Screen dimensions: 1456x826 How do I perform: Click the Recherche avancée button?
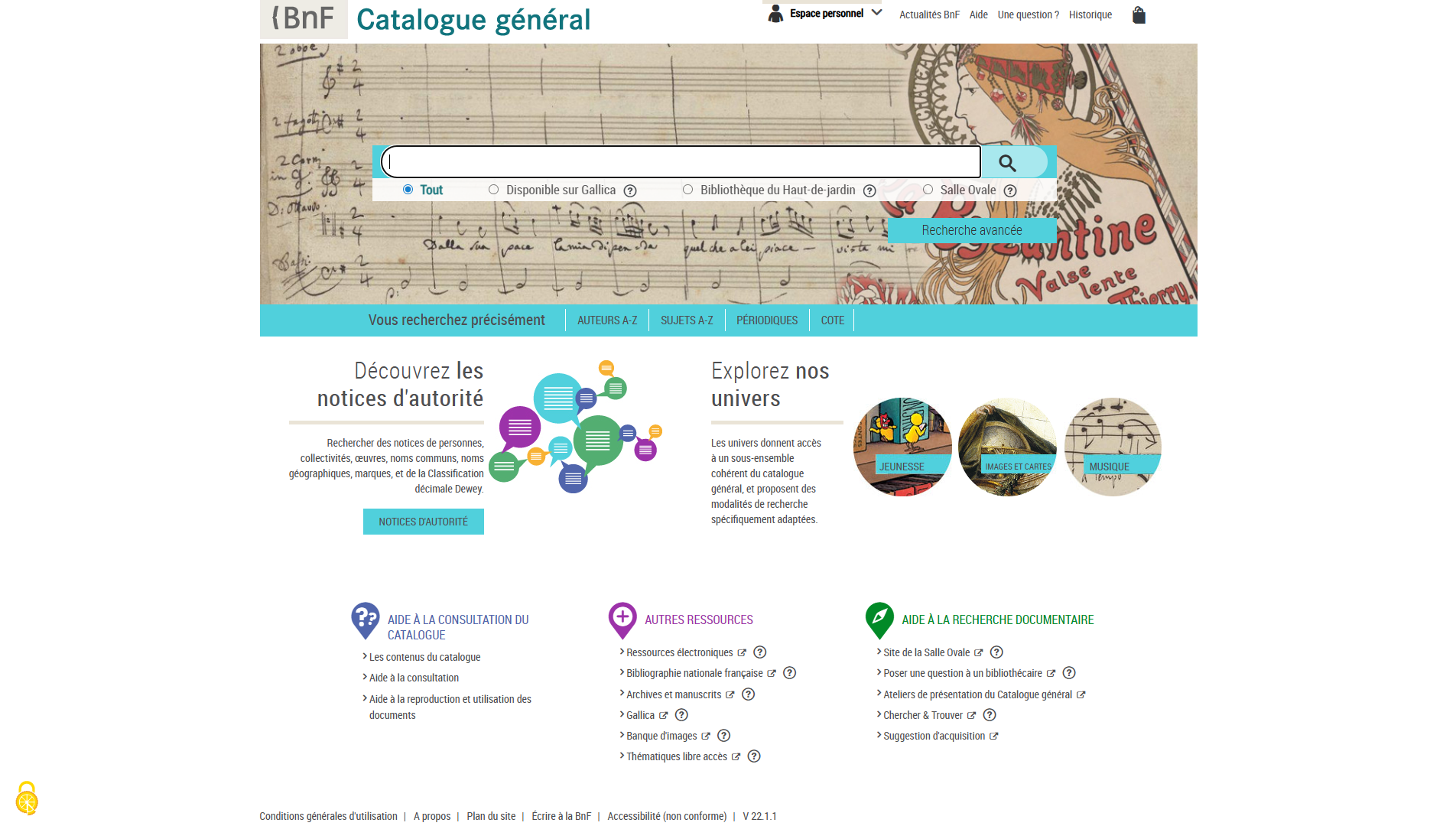pyautogui.click(x=971, y=230)
